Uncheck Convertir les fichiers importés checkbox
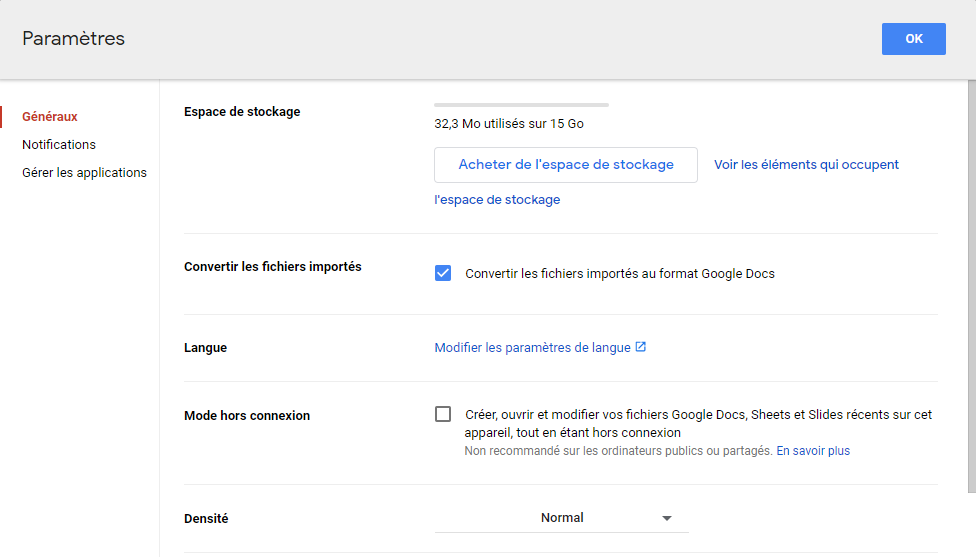Viewport: 976px width, 557px height. 443,273
